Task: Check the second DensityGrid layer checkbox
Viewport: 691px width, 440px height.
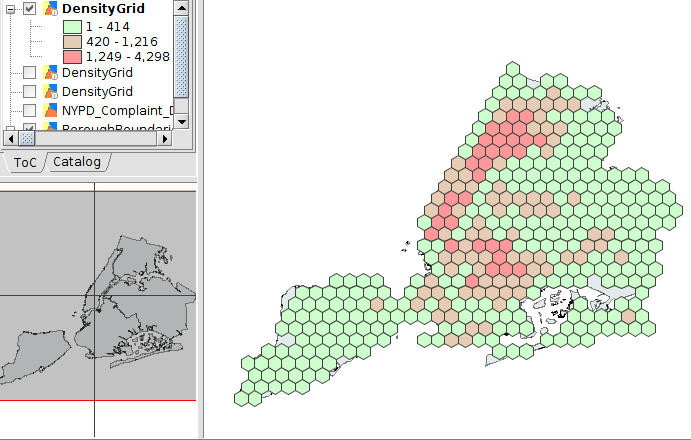Action: (x=30, y=74)
